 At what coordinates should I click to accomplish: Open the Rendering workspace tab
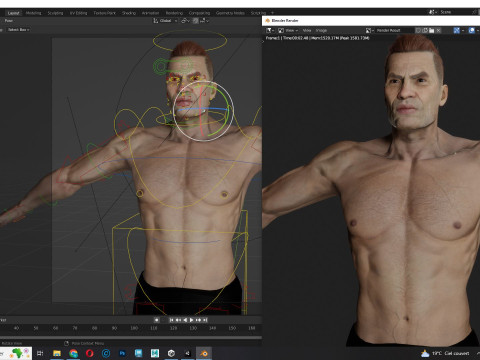click(x=174, y=13)
